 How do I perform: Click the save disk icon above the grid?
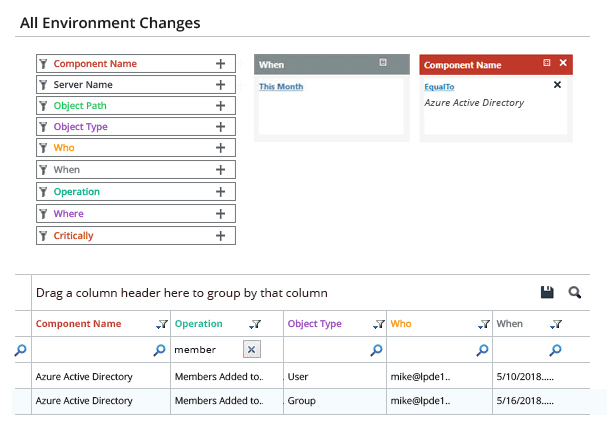547,292
